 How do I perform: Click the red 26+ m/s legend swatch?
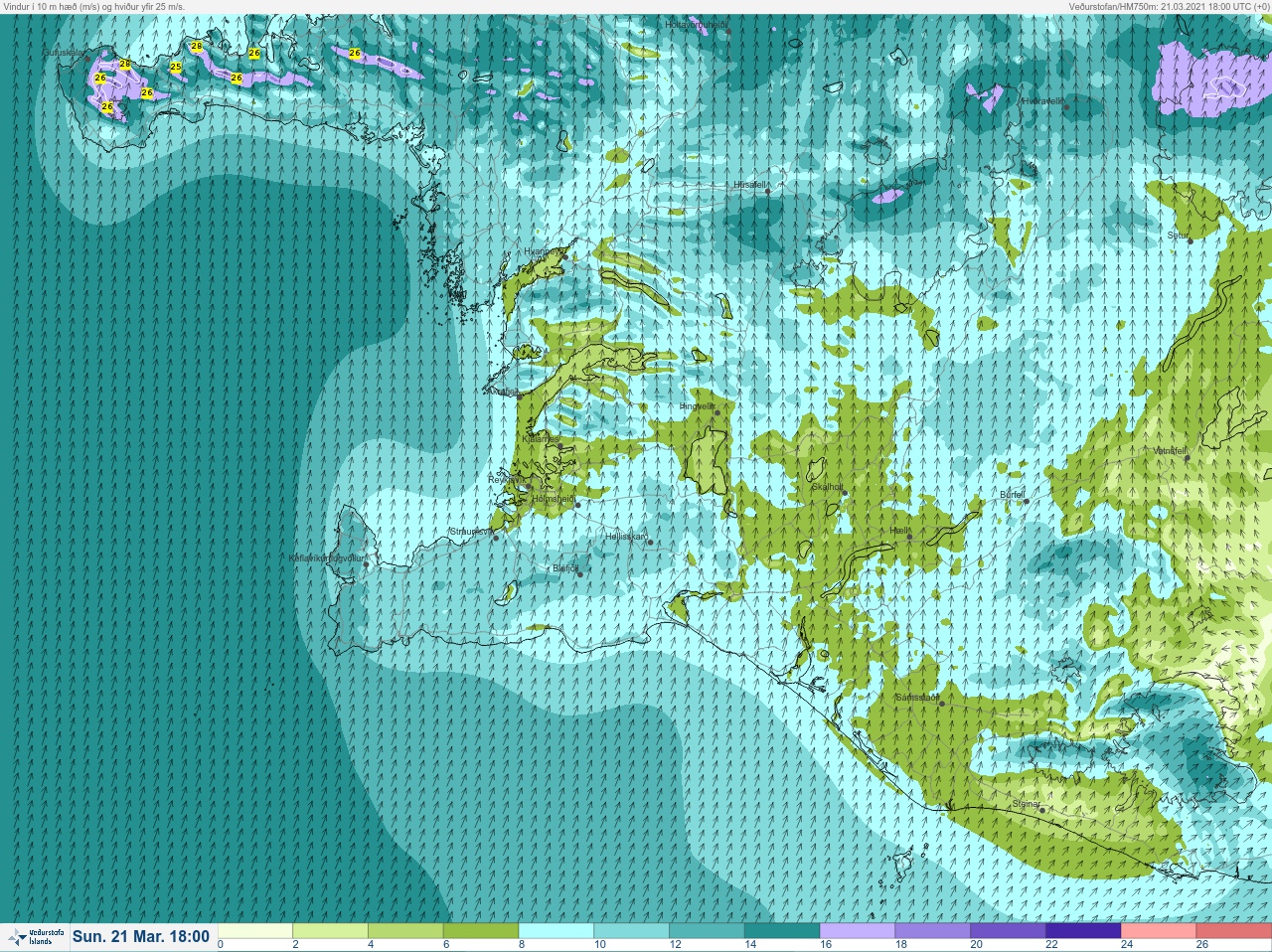click(x=1234, y=931)
